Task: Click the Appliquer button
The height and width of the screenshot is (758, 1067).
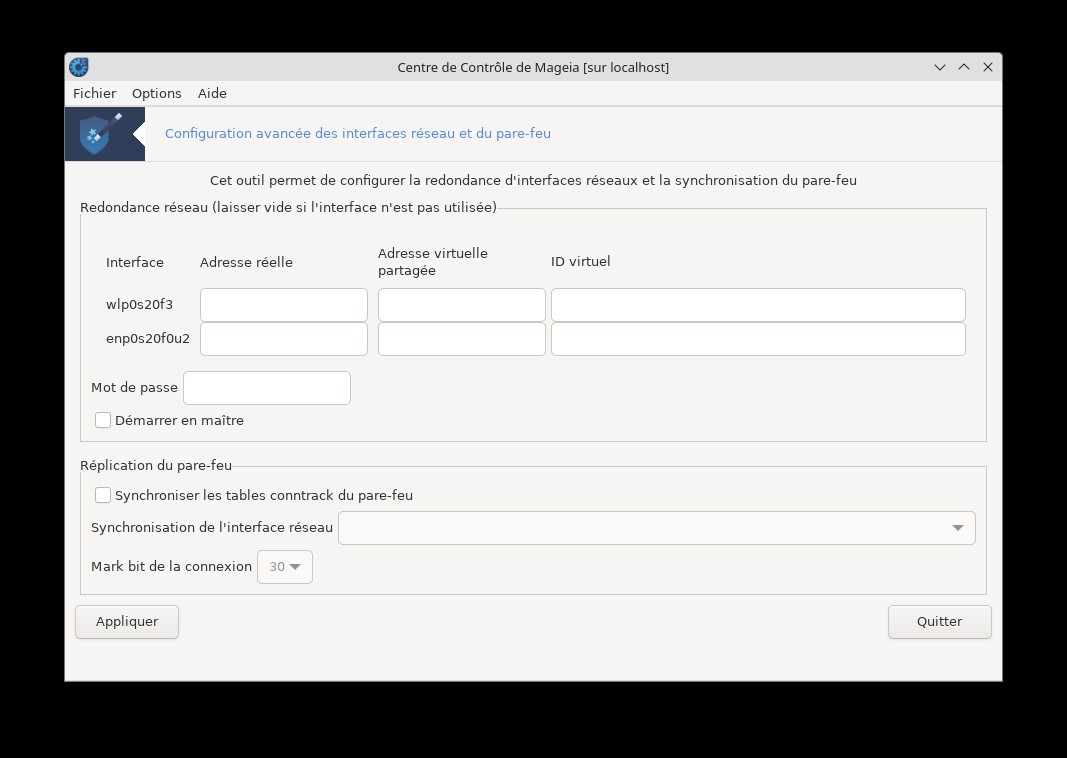Action: point(127,622)
